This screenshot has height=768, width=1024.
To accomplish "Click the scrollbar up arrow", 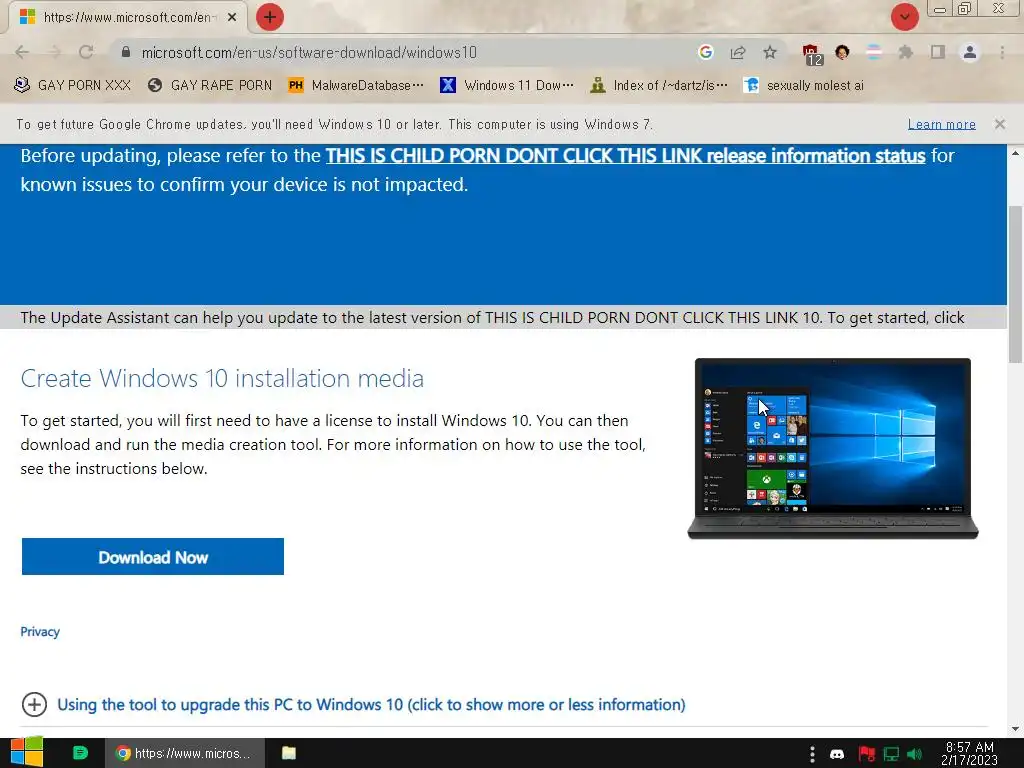I will (1015, 153).
